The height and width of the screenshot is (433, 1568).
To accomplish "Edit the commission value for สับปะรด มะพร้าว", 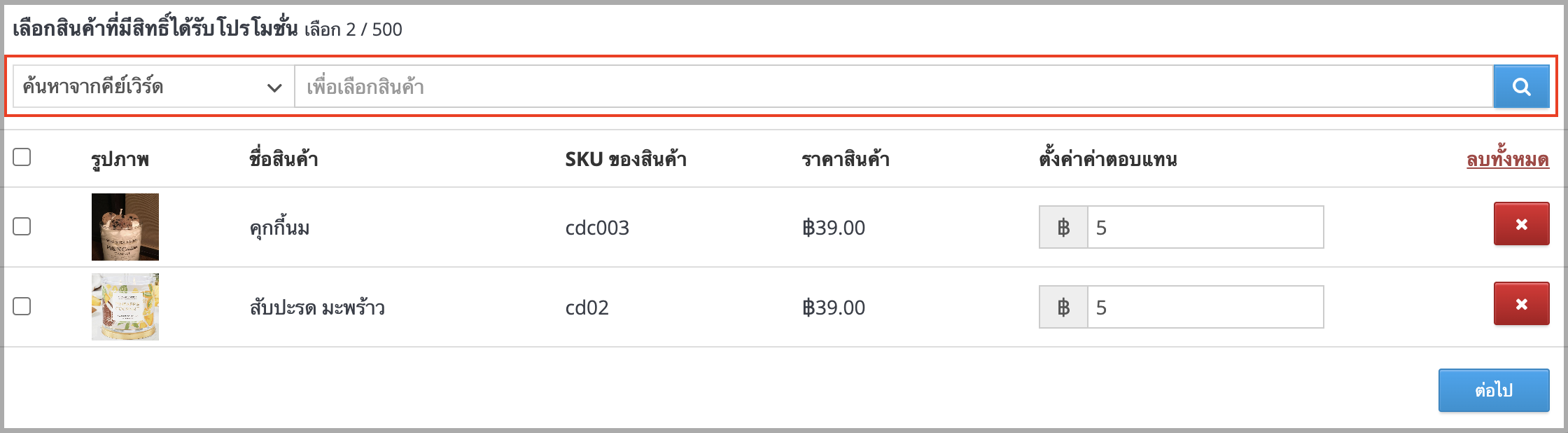I will point(1205,307).
